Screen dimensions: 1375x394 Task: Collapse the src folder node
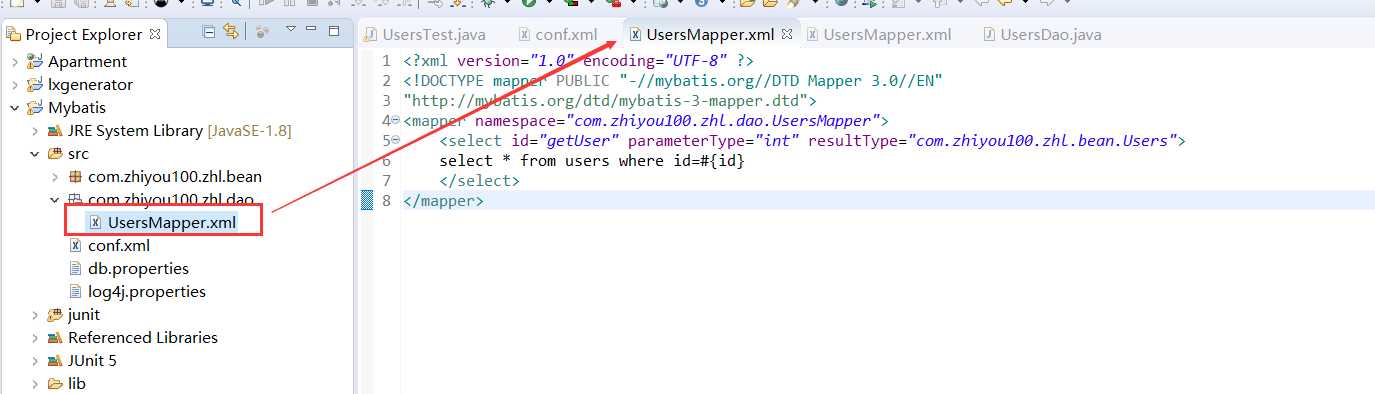(35, 154)
